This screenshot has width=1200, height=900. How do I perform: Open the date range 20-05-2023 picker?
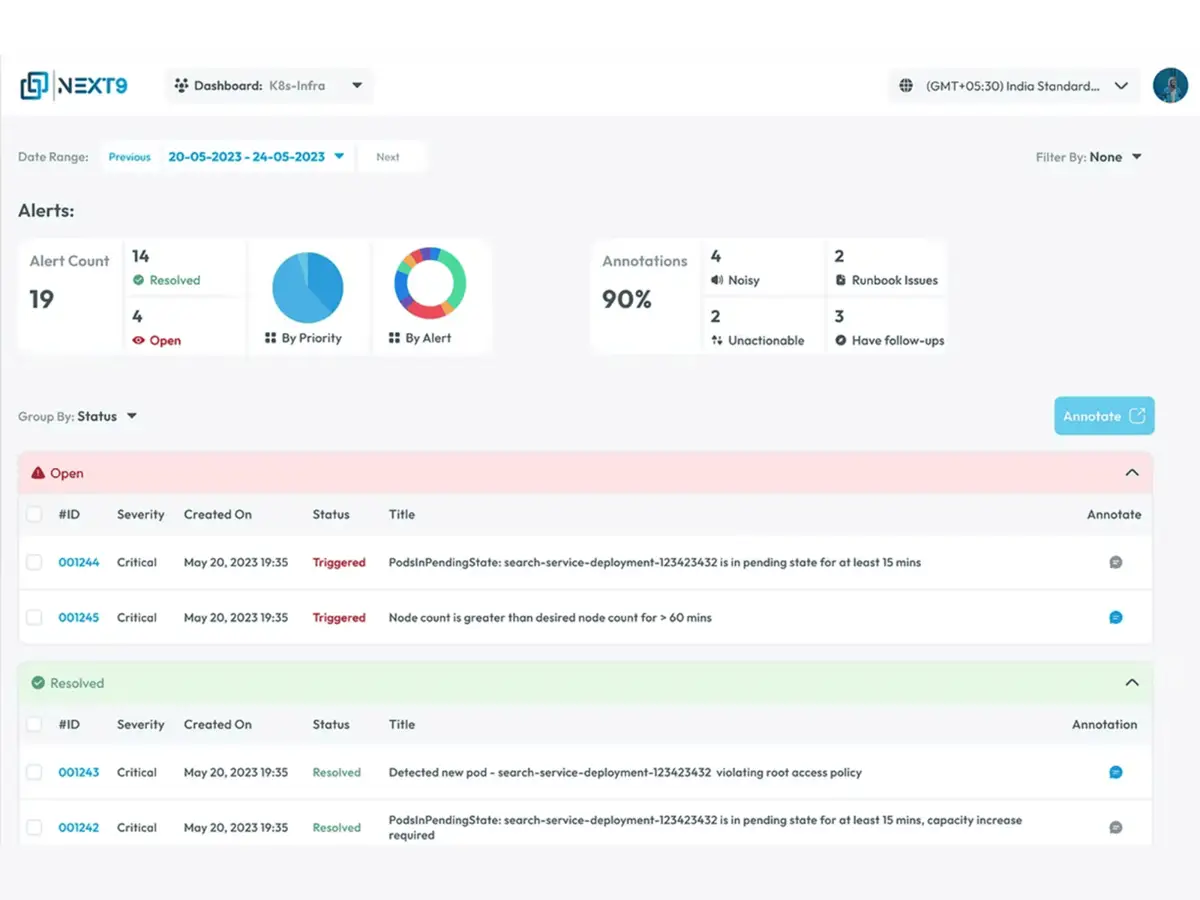[x=255, y=157]
